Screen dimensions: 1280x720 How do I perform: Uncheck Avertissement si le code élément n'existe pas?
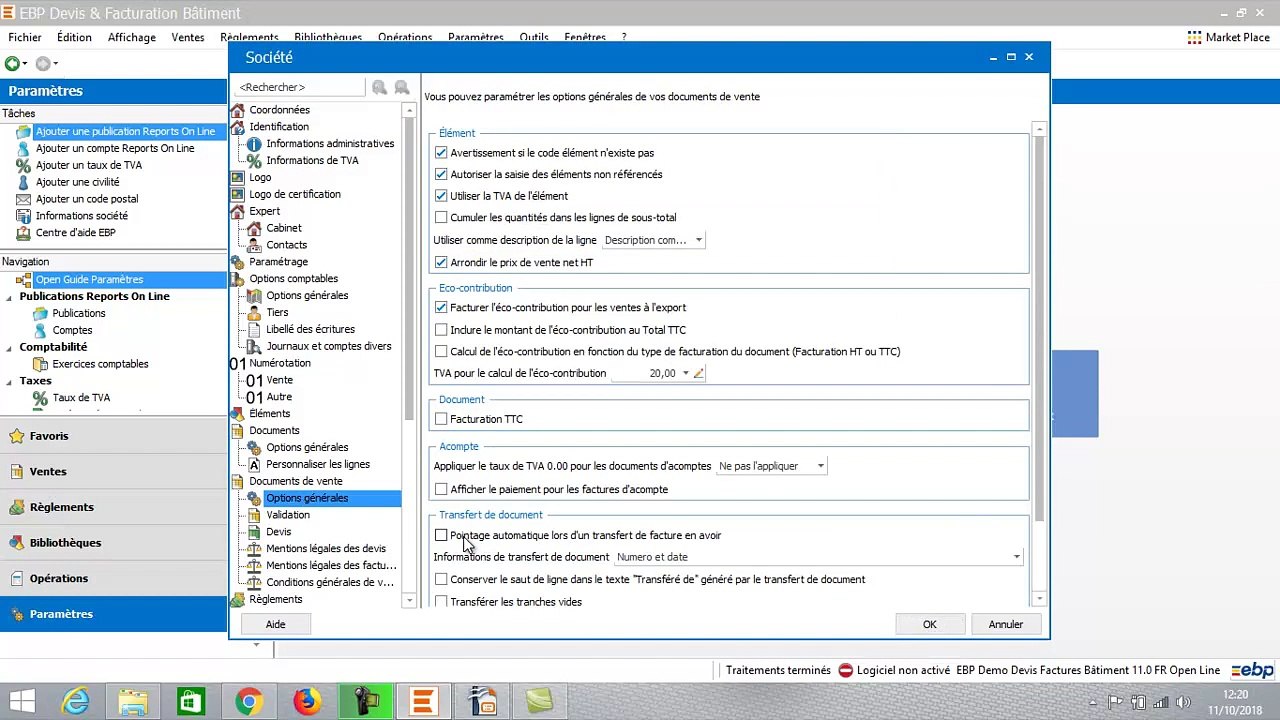[441, 153]
